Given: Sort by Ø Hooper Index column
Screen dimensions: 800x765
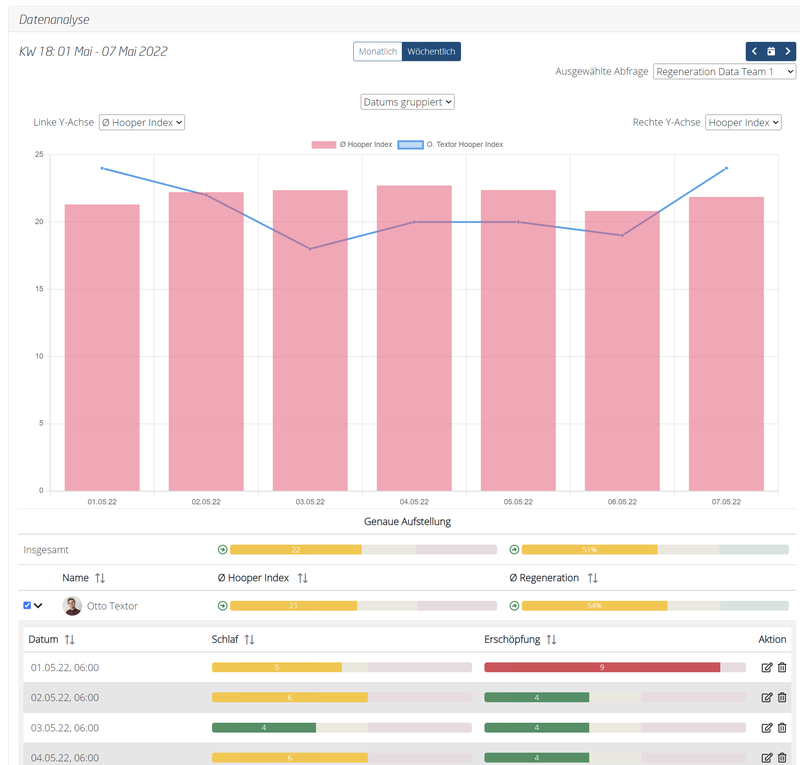Looking at the screenshot, I should (302, 578).
